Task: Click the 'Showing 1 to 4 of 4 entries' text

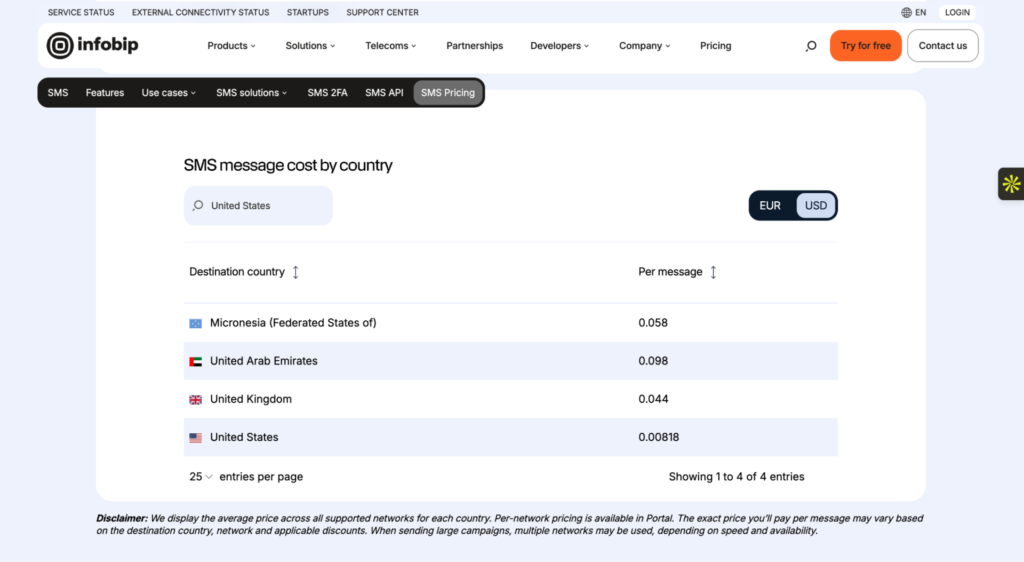Action: (737, 477)
